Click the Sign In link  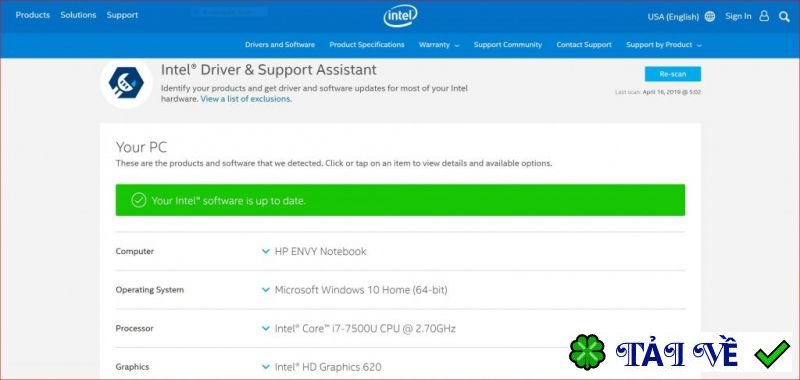coord(738,16)
